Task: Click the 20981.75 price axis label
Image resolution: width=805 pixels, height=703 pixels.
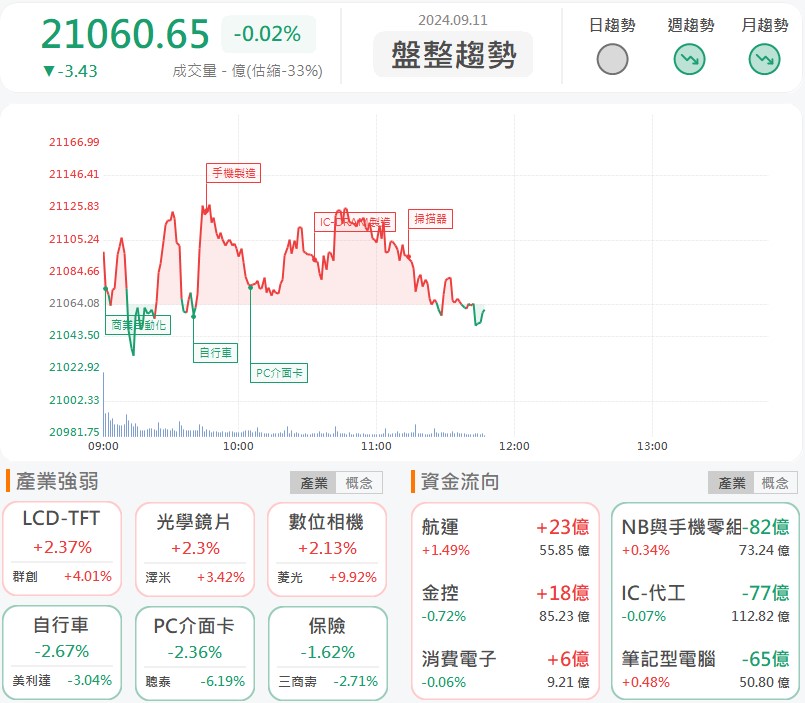Action: (x=74, y=432)
